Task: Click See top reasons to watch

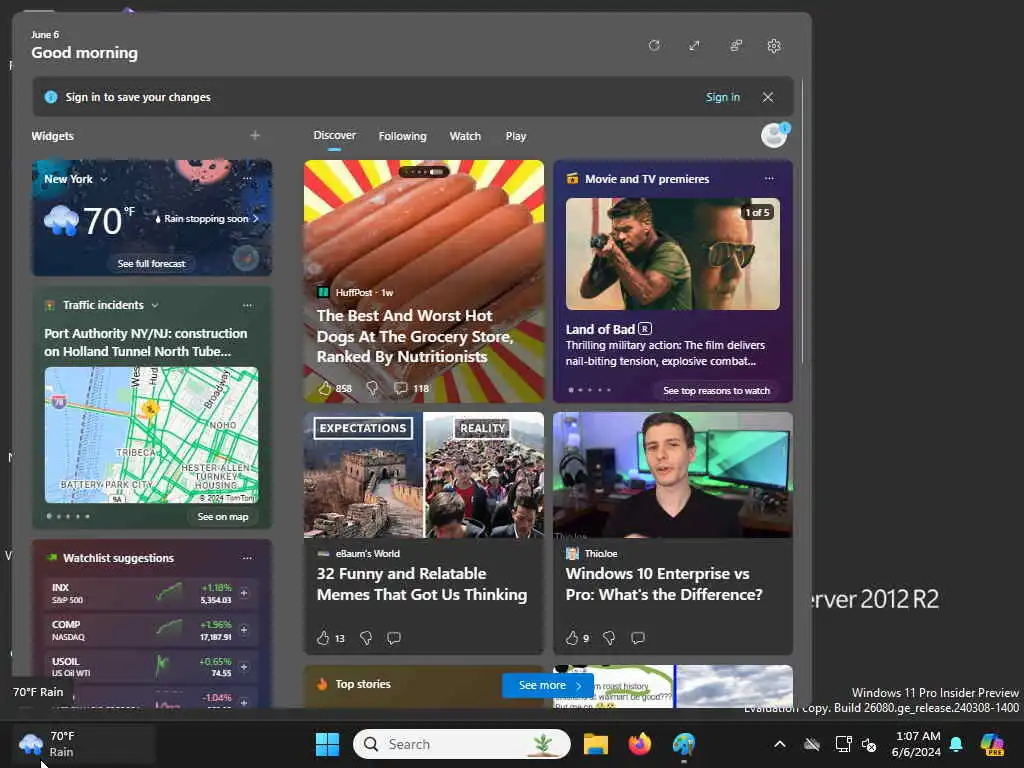Action: pyautogui.click(x=716, y=391)
